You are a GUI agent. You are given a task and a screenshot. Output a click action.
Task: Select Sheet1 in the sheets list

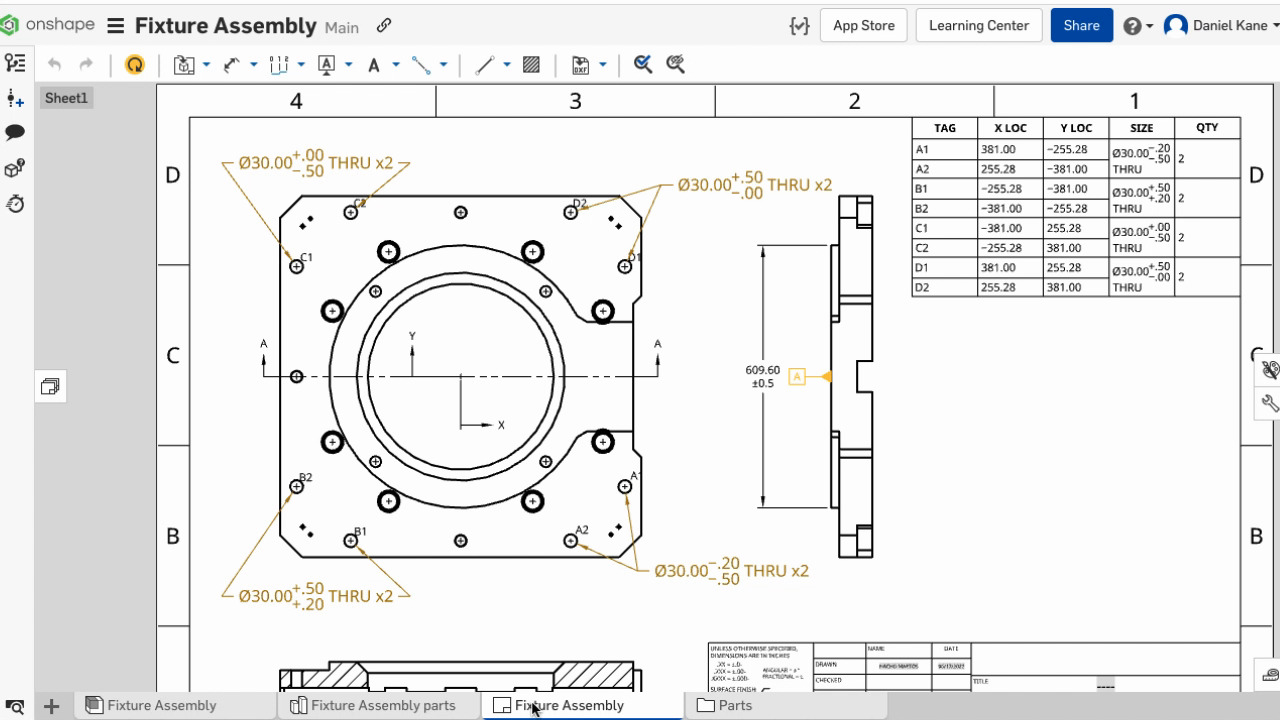[66, 98]
